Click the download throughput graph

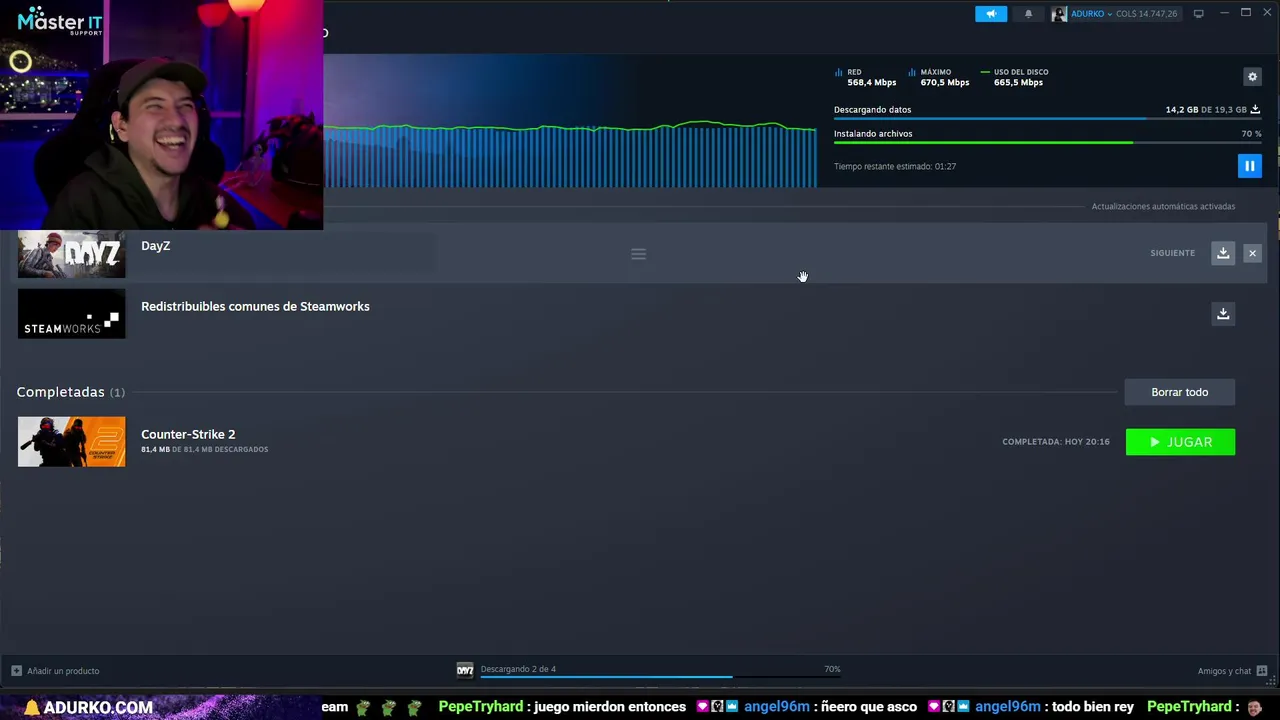570,155
